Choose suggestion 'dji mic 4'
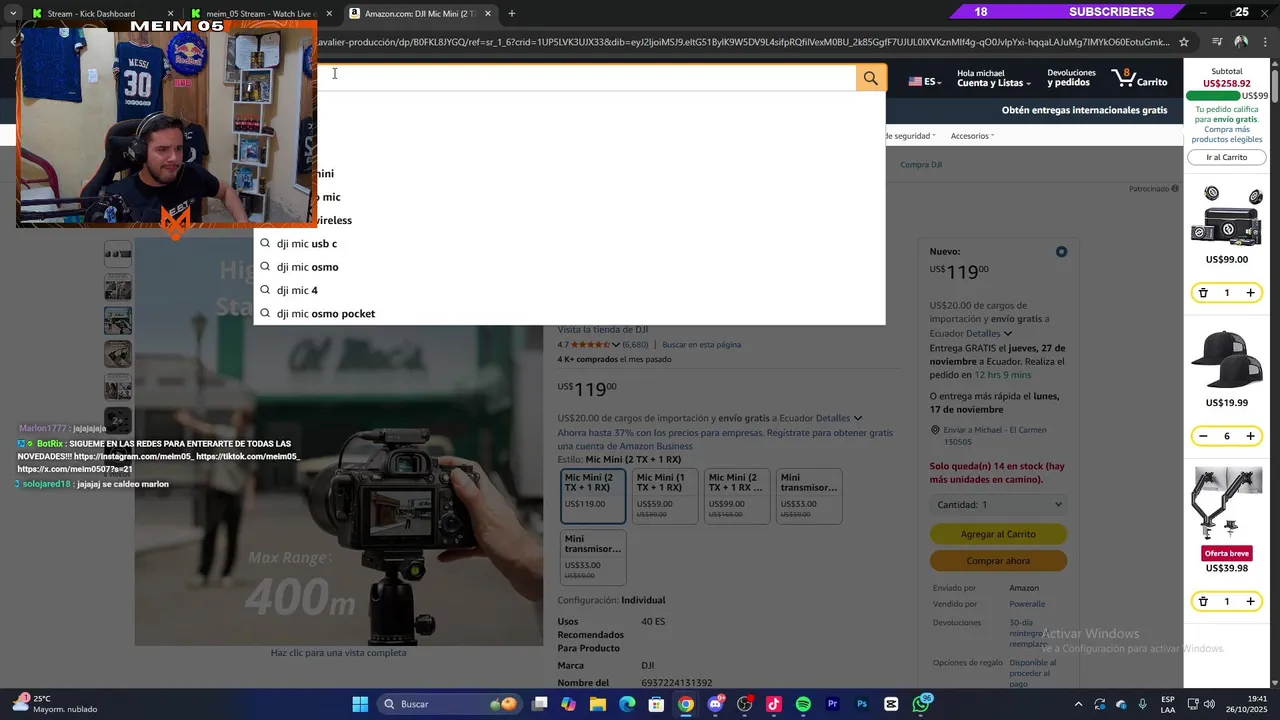The height and width of the screenshot is (720, 1280). 570,290
